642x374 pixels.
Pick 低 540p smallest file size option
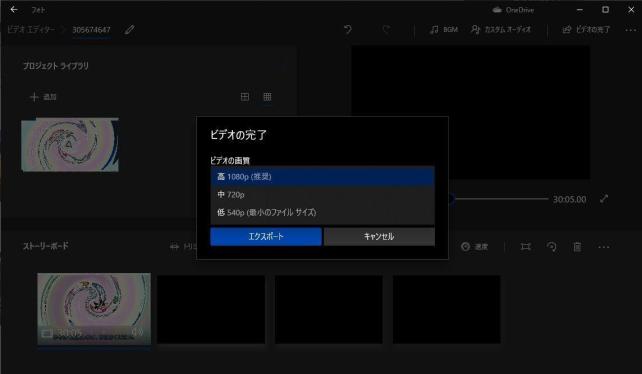click(x=322, y=212)
